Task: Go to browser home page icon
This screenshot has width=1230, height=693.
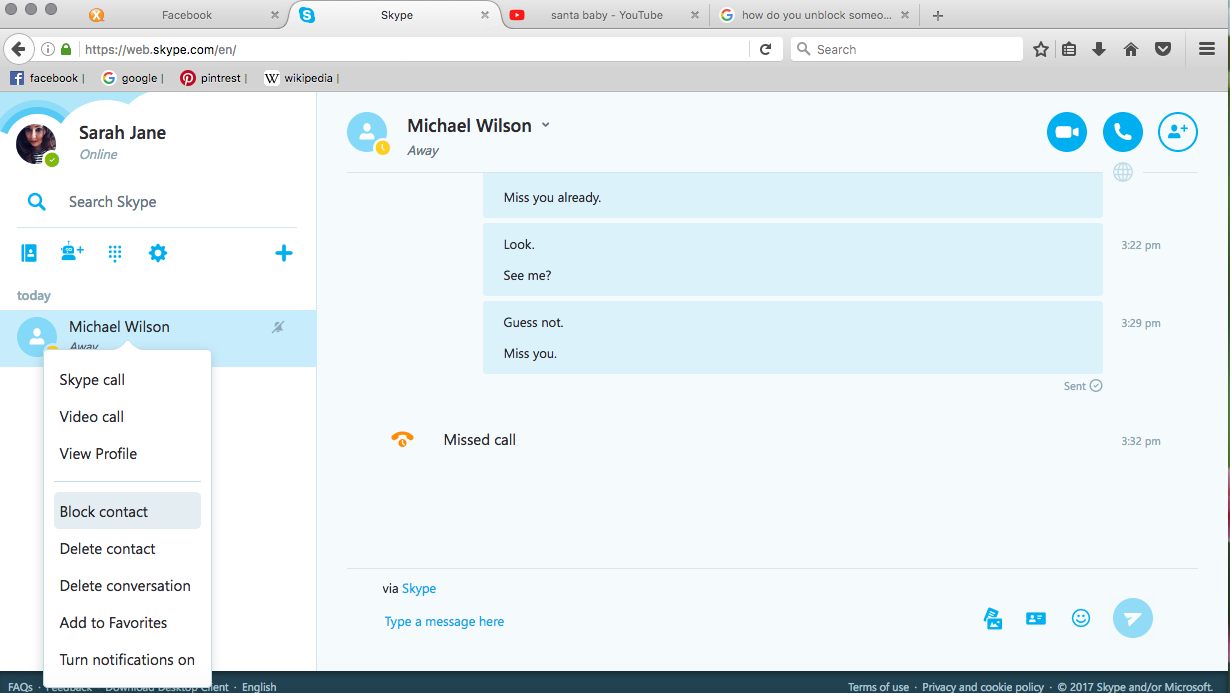Action: 1131,49
